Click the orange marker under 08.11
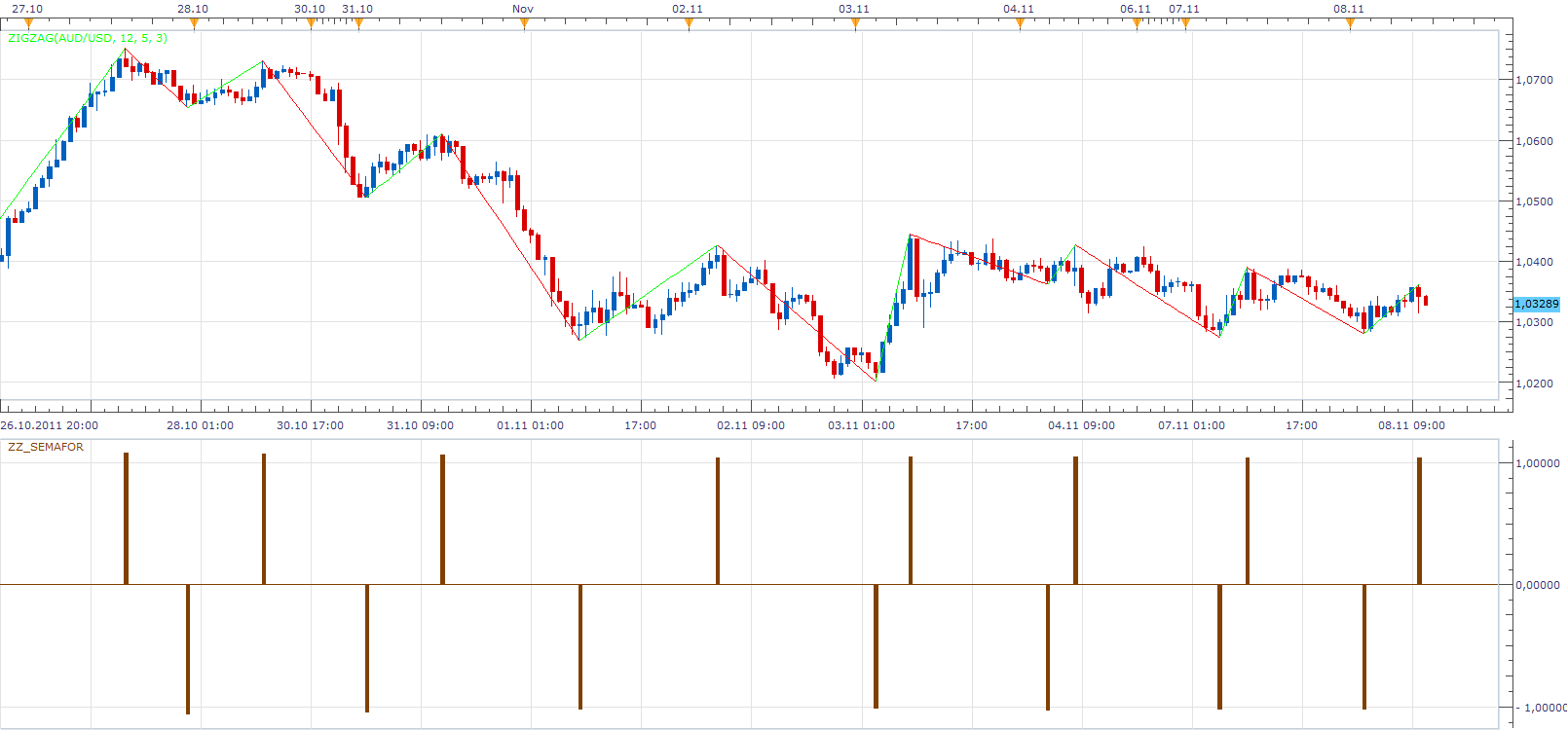 (1350, 23)
